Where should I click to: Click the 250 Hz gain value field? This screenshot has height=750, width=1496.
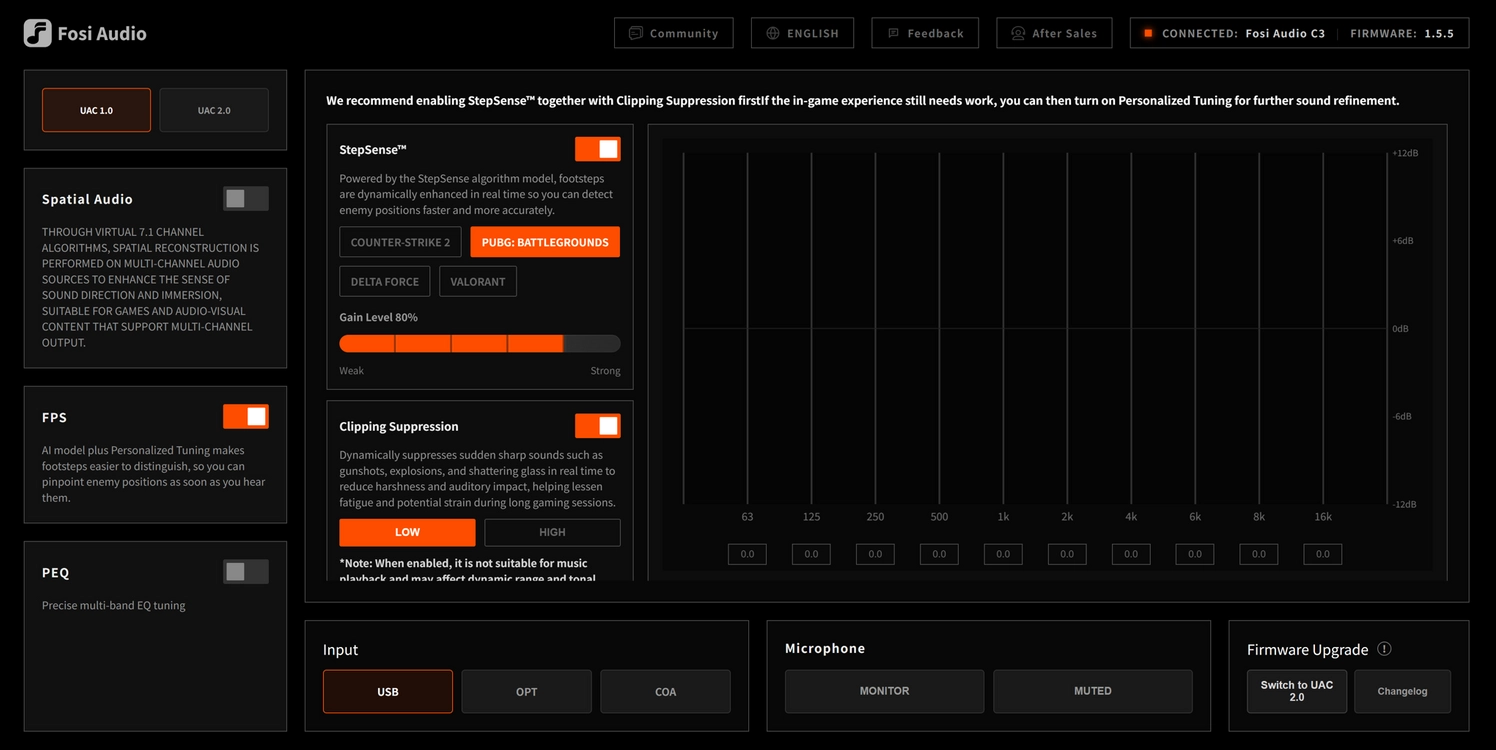[x=875, y=554]
